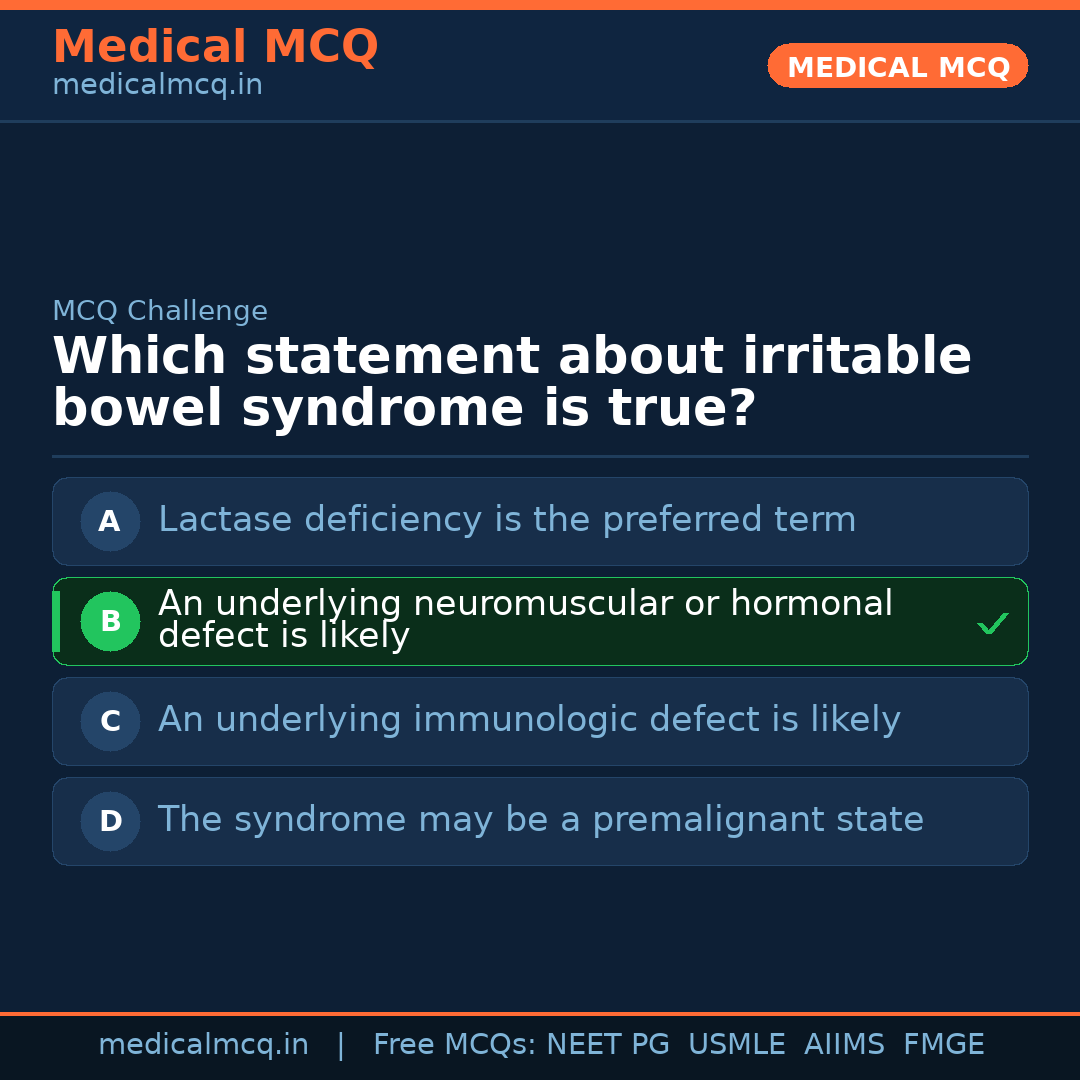
Task: Visit medicalmcq.in link under the header title
Action: click(x=157, y=86)
